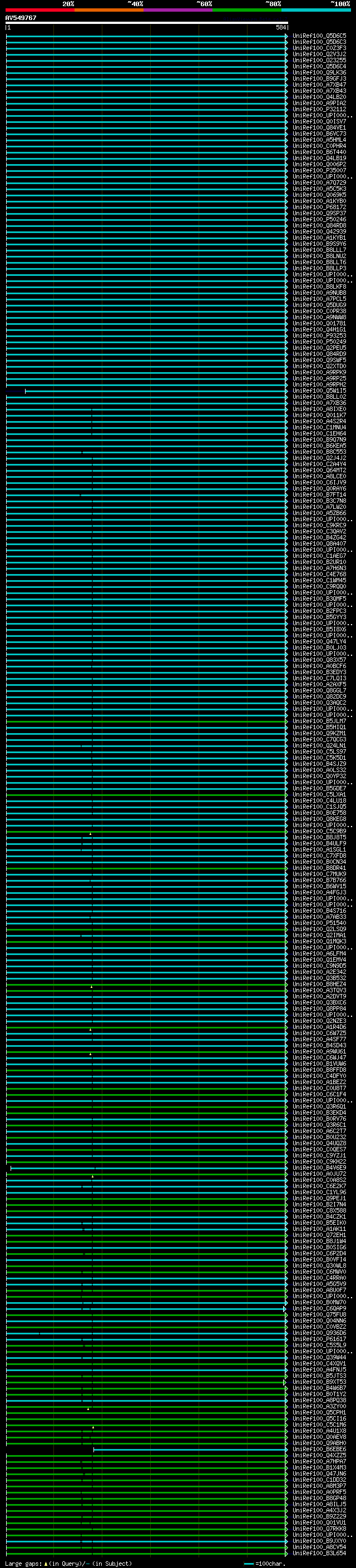Select hit label UniRef100_P51540
This screenshot has width=356, height=1568.
pos(319,923)
